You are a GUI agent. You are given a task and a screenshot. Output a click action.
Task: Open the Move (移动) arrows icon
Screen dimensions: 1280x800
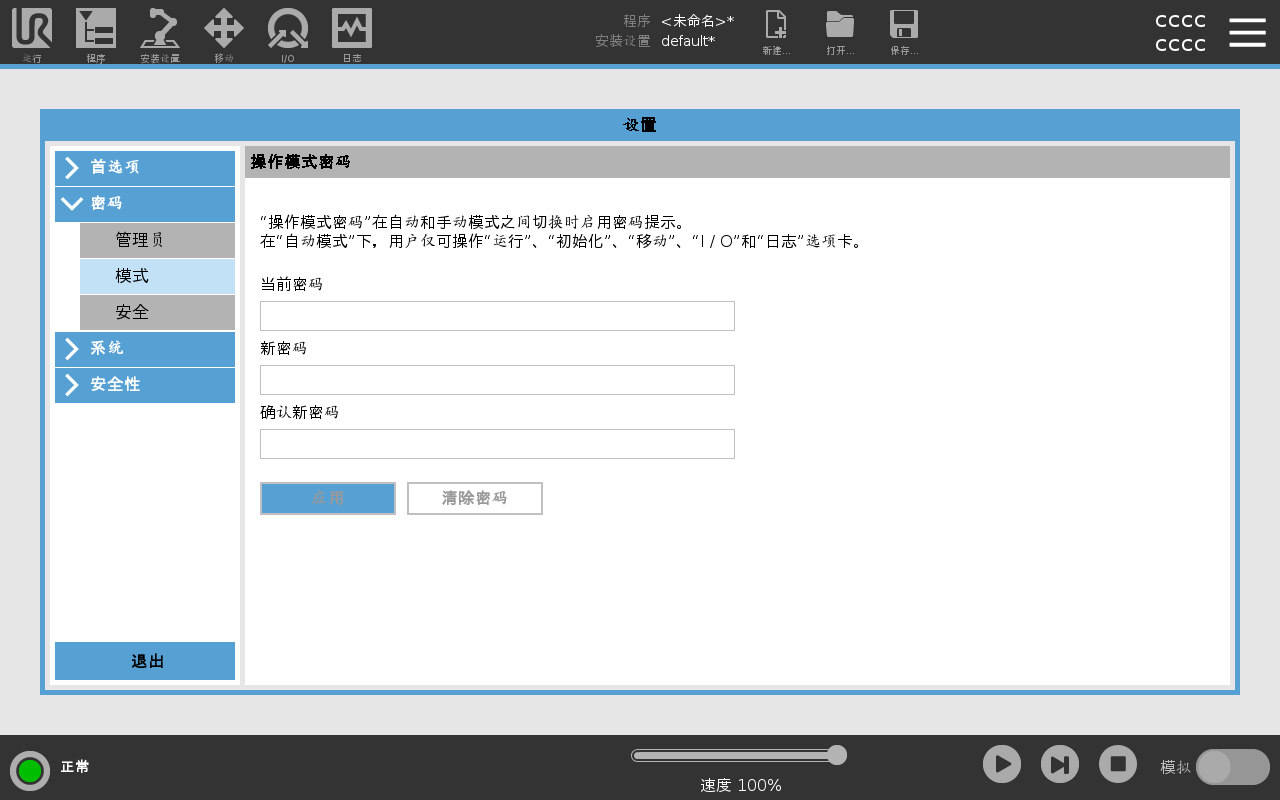point(224,30)
